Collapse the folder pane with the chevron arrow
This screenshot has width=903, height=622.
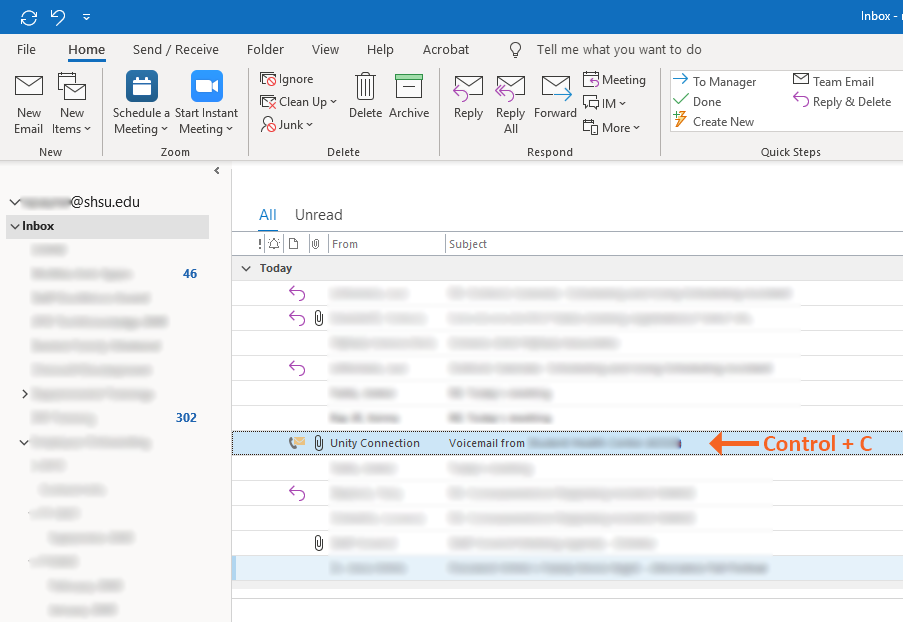click(x=216, y=170)
